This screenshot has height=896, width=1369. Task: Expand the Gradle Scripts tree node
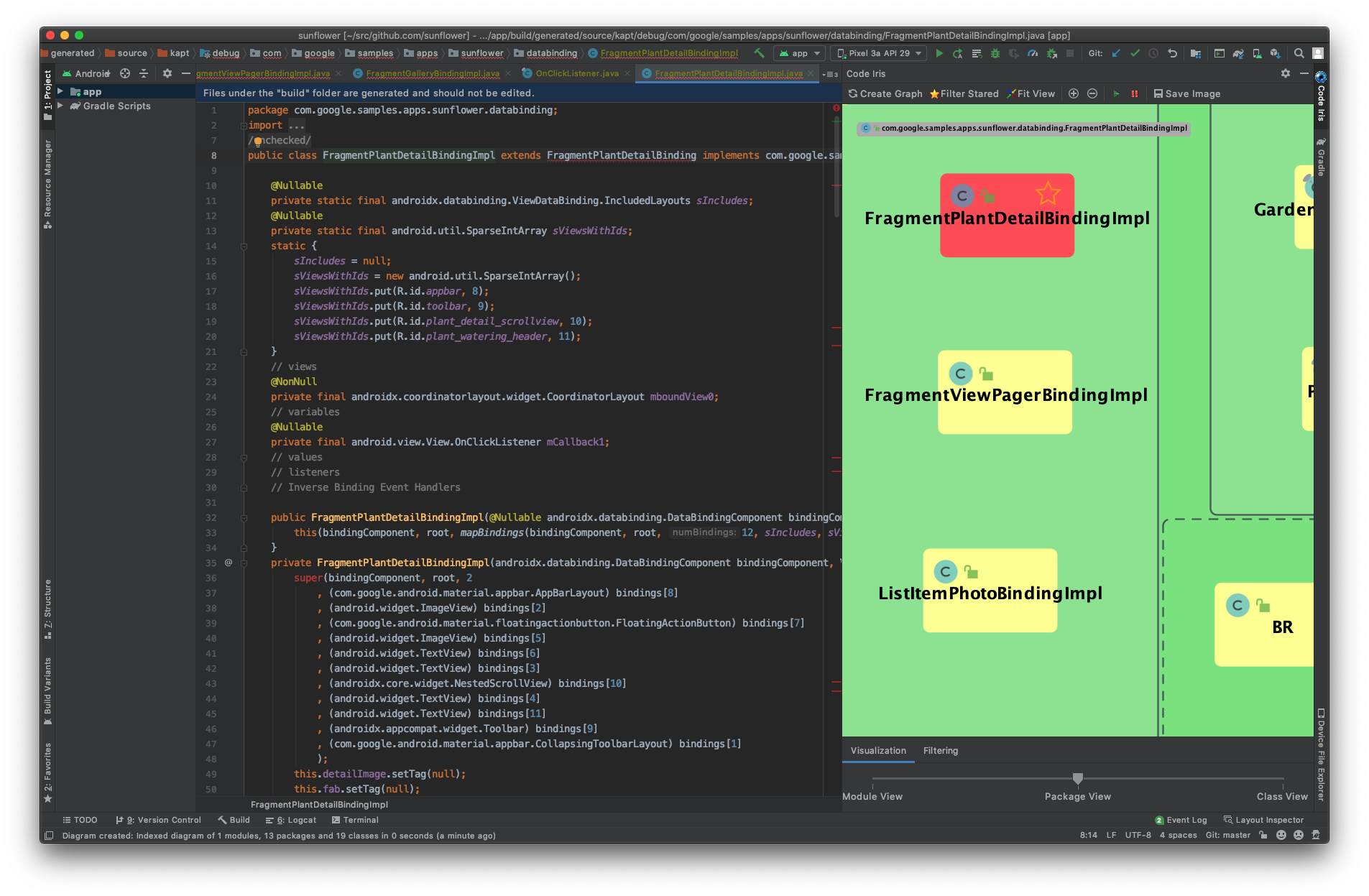60,106
